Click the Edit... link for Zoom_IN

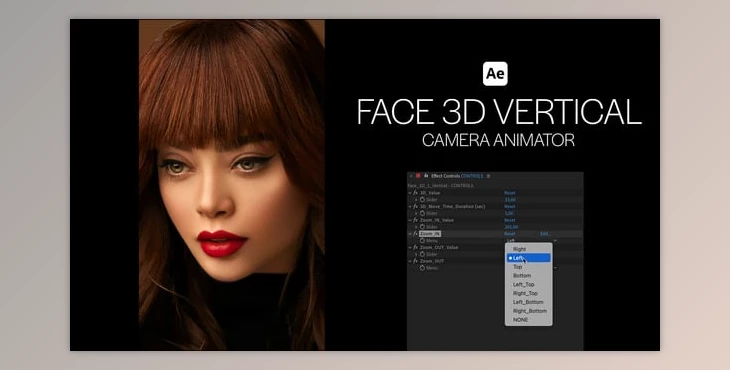pos(546,234)
